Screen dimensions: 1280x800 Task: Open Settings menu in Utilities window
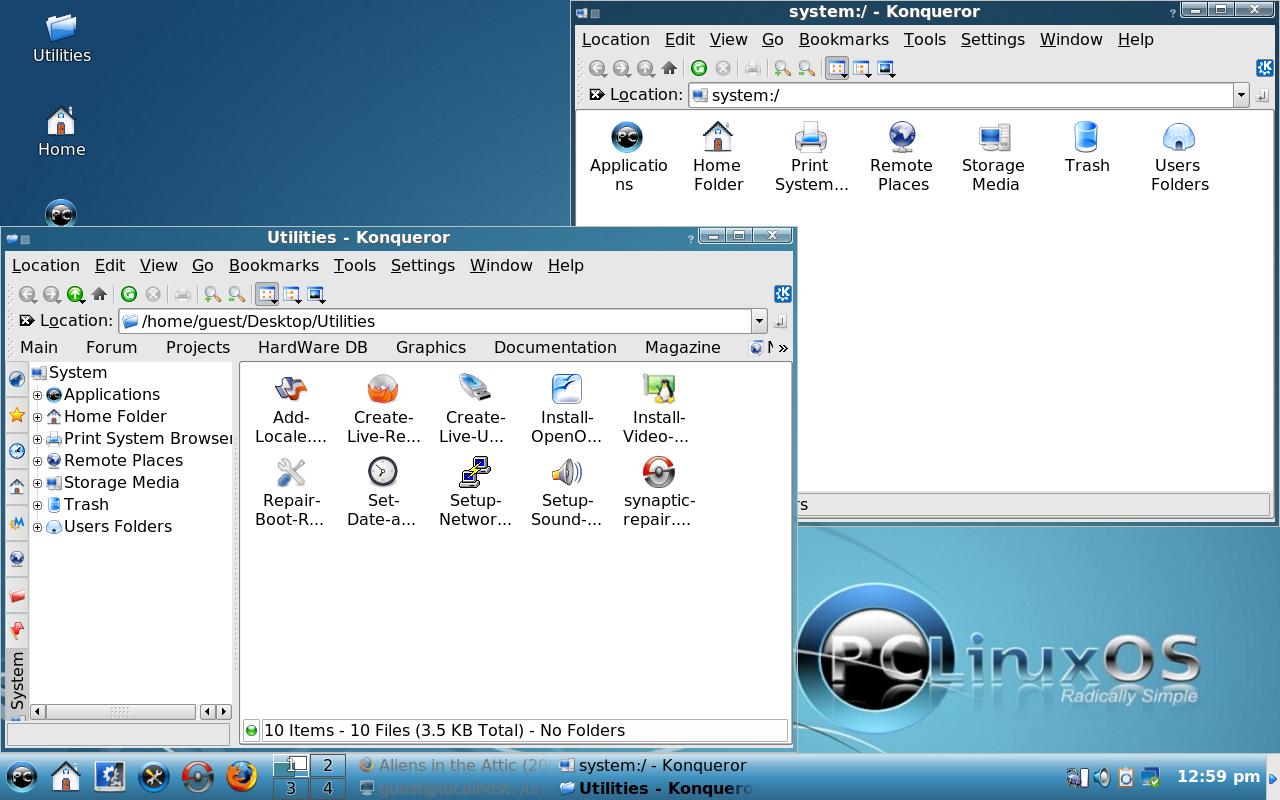click(423, 265)
